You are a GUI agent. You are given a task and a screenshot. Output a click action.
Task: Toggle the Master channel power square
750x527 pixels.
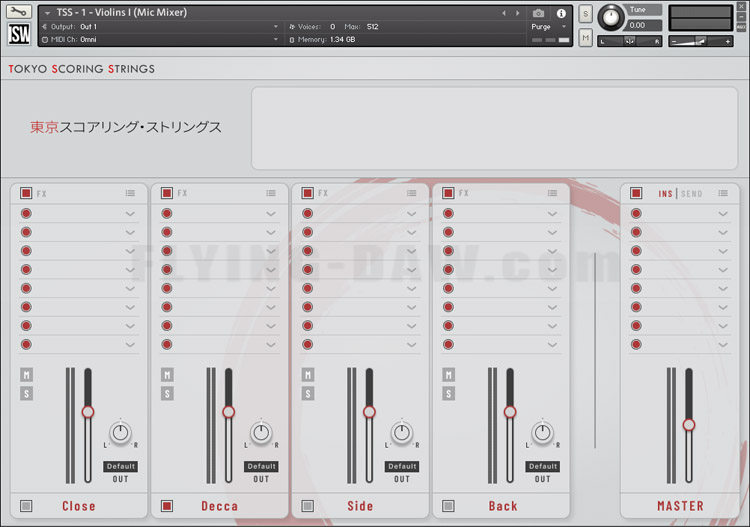coord(636,193)
